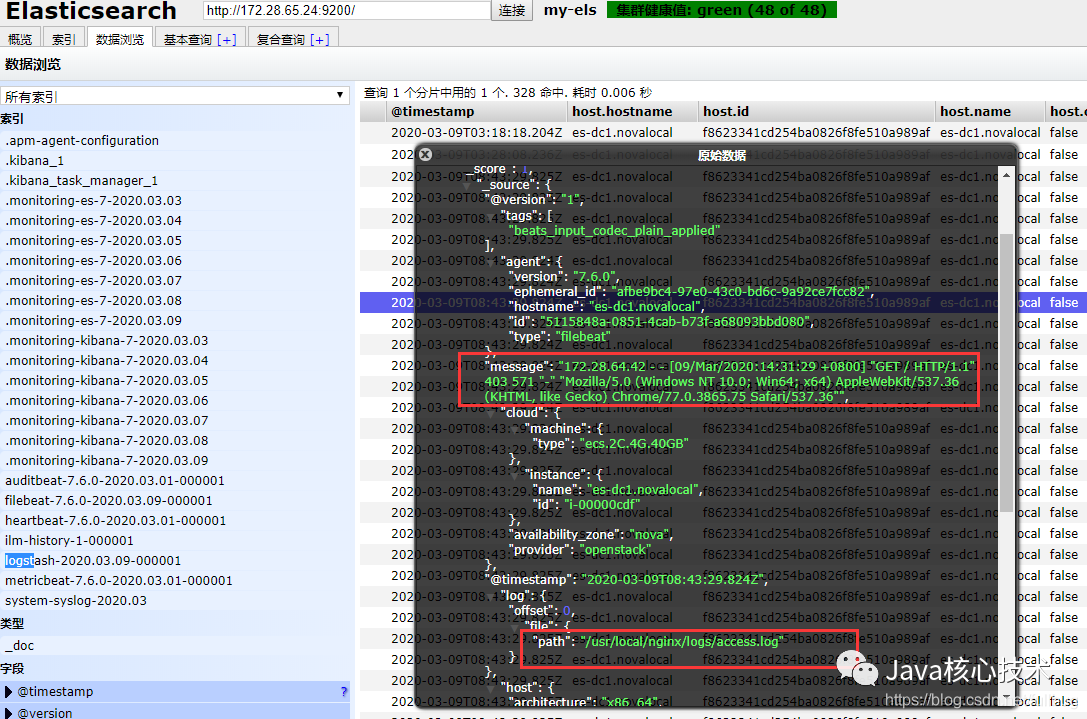Viewport: 1087px width, 719px height.
Task: Open the 基本查询 tab
Action: tap(188, 40)
